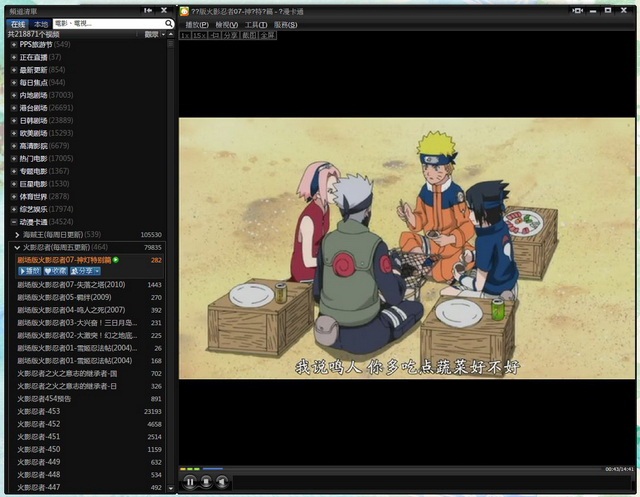Expand the 港台剧场 category
Screen dimensions: 640x497
[x=14, y=108]
